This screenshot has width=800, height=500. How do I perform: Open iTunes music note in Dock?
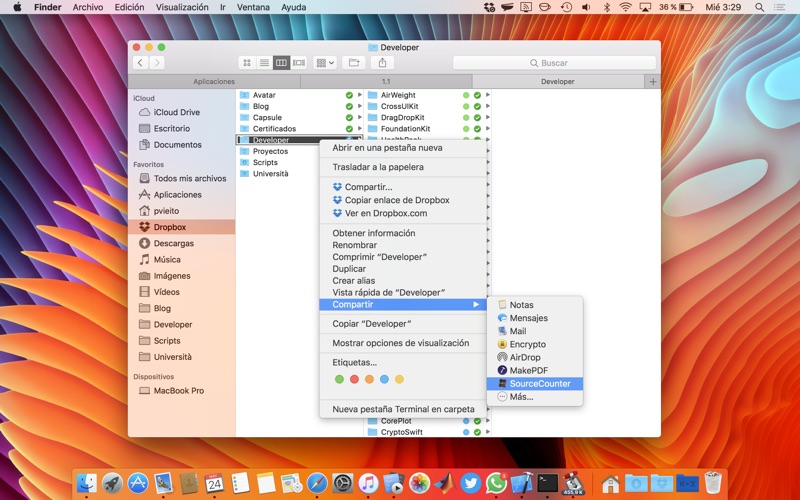[x=368, y=483]
